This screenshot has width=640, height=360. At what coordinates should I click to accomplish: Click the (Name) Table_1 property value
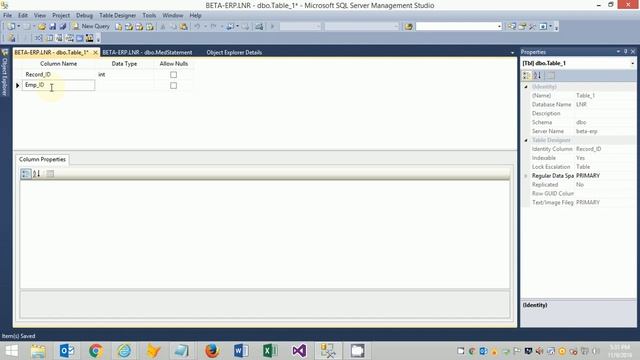pos(605,96)
